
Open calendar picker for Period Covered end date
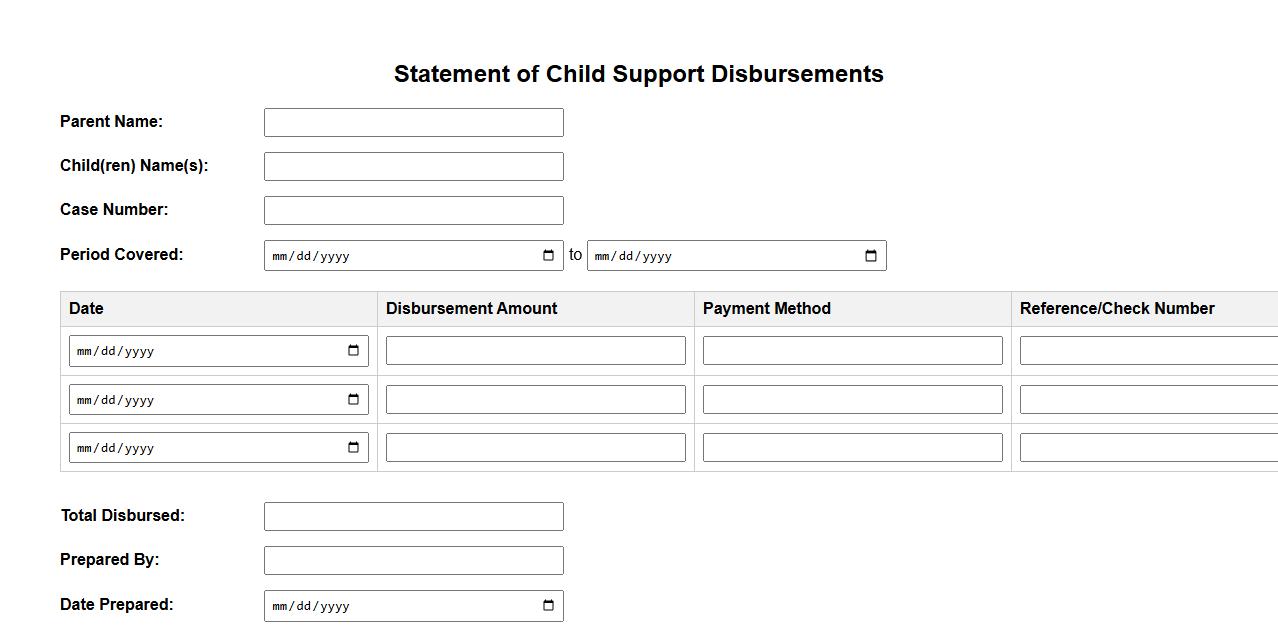871,256
